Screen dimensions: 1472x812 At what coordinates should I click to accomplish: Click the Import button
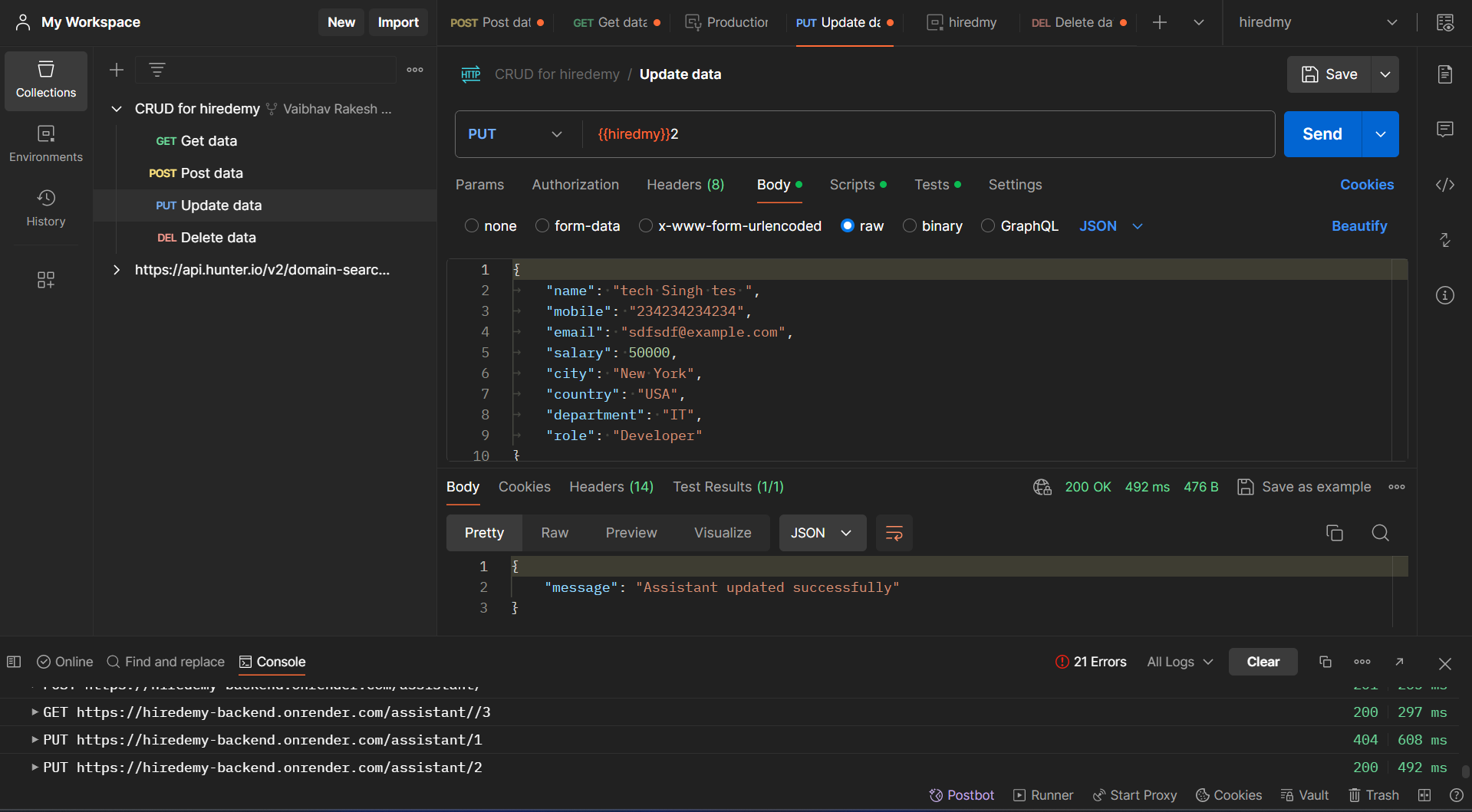click(x=398, y=22)
